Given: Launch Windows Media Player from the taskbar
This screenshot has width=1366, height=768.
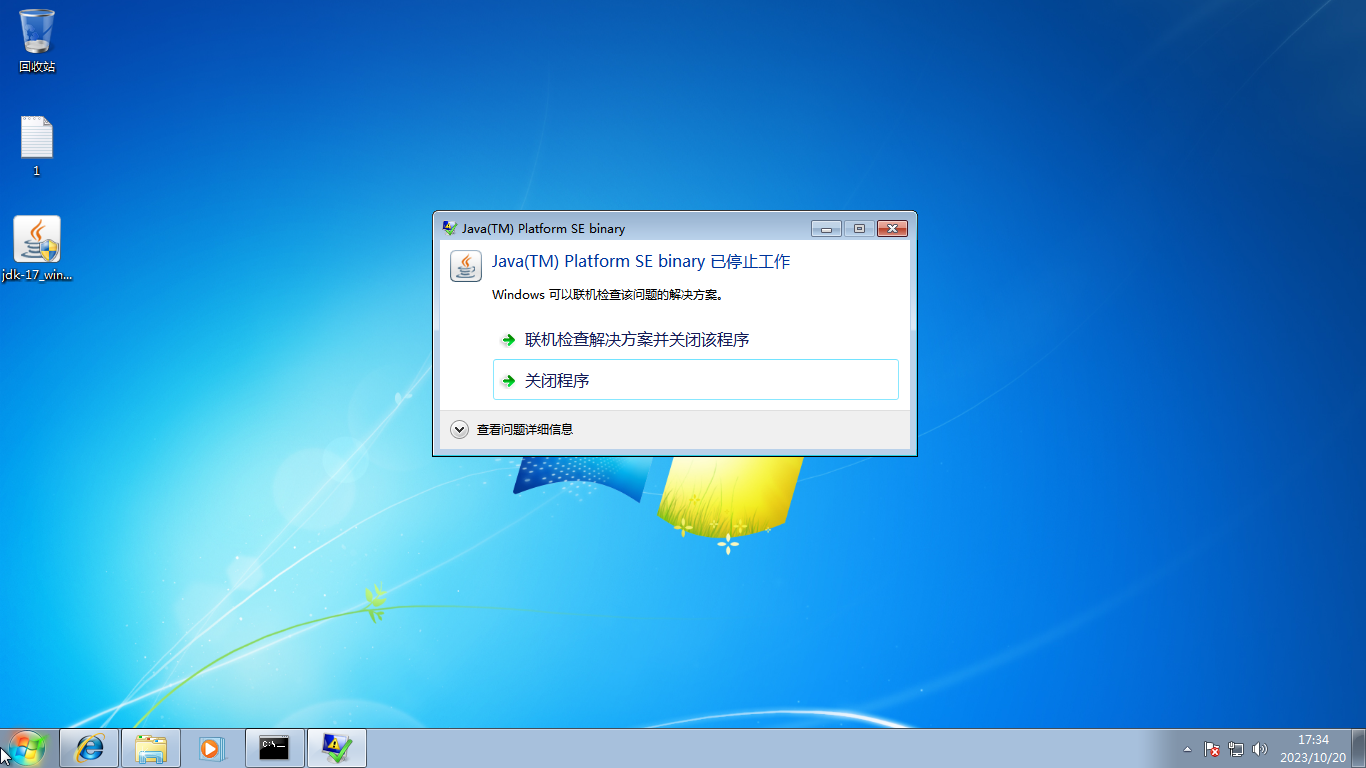Looking at the screenshot, I should (x=211, y=747).
